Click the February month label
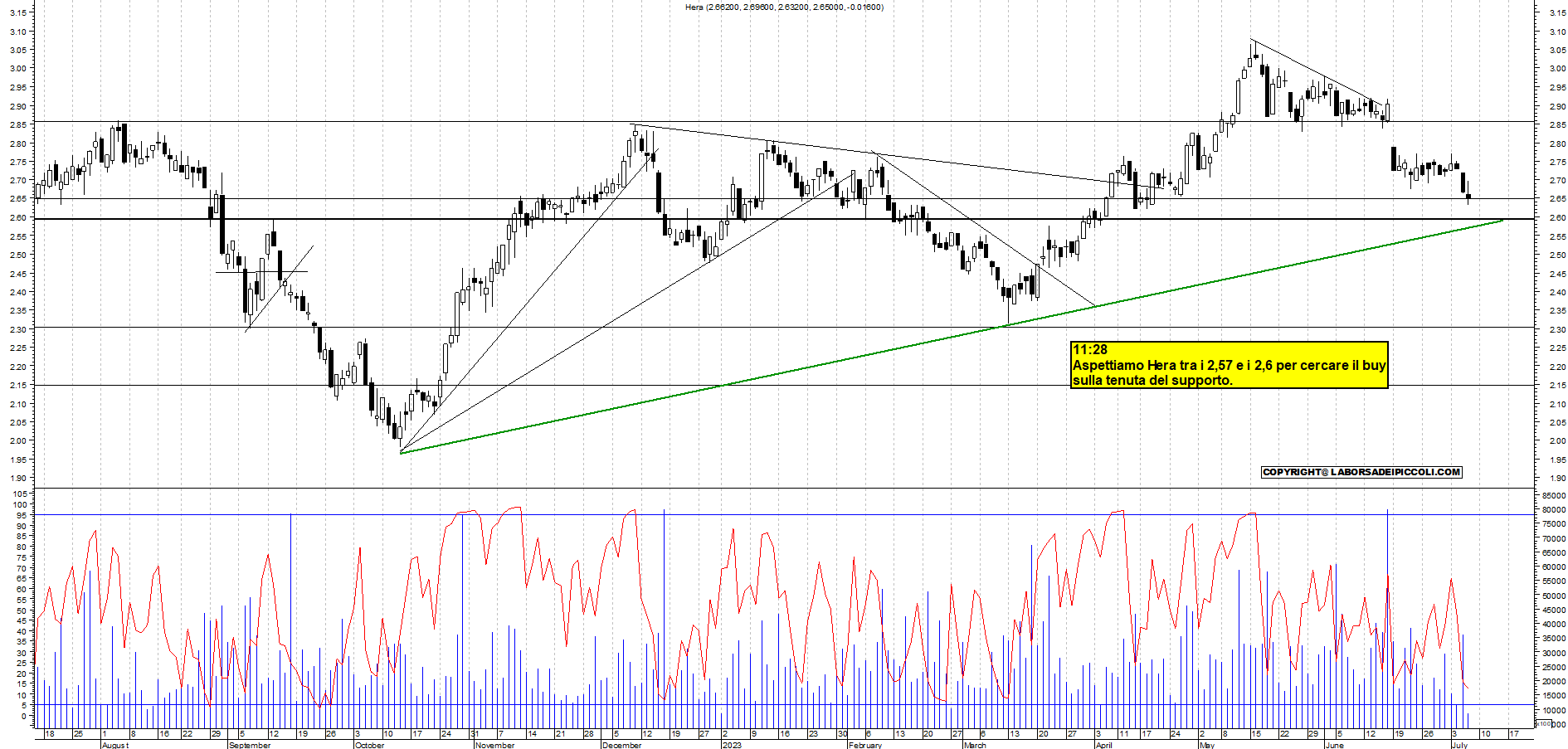This screenshot has height=749, width=1568. tap(865, 745)
